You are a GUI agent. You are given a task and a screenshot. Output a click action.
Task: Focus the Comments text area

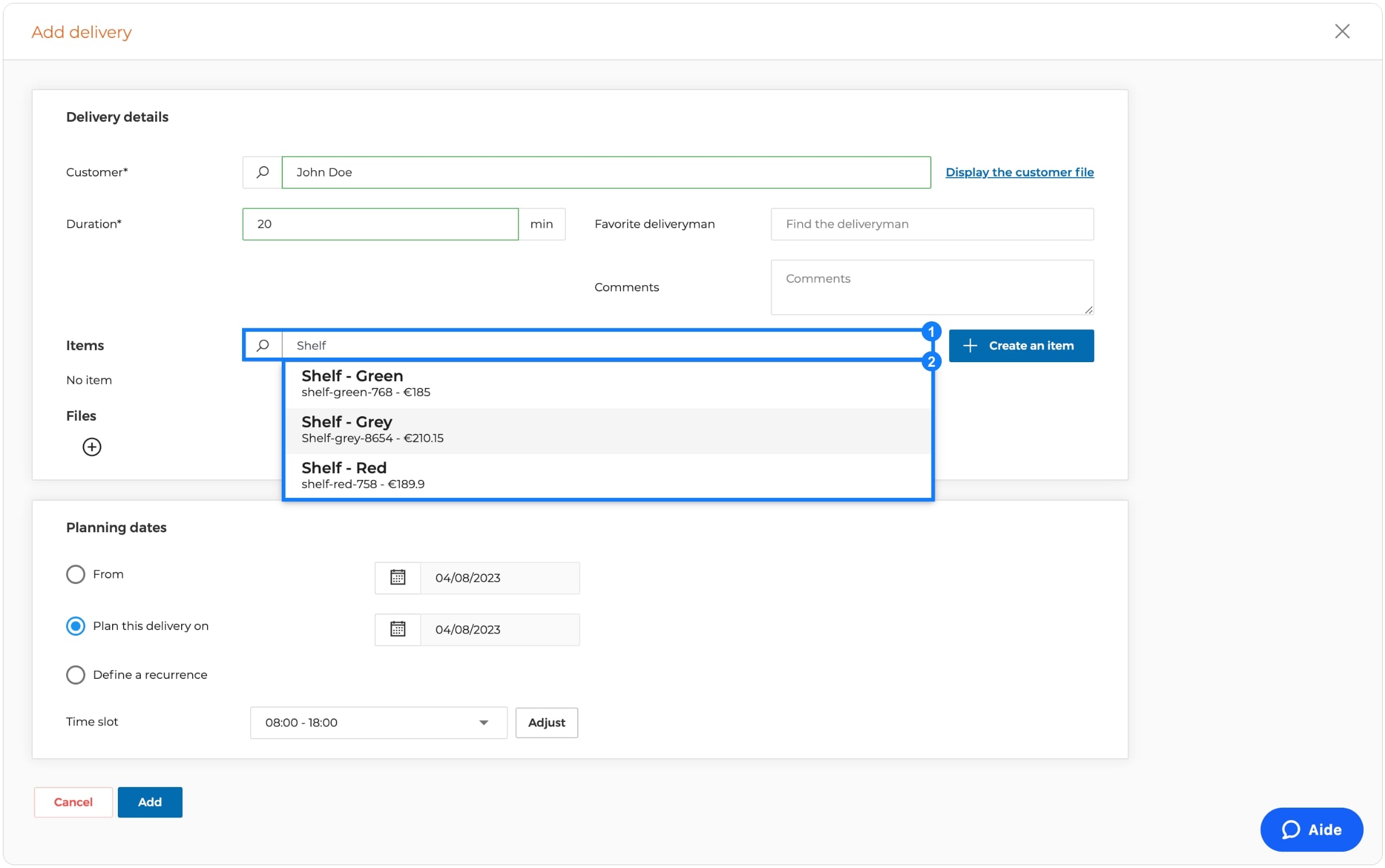(x=931, y=287)
